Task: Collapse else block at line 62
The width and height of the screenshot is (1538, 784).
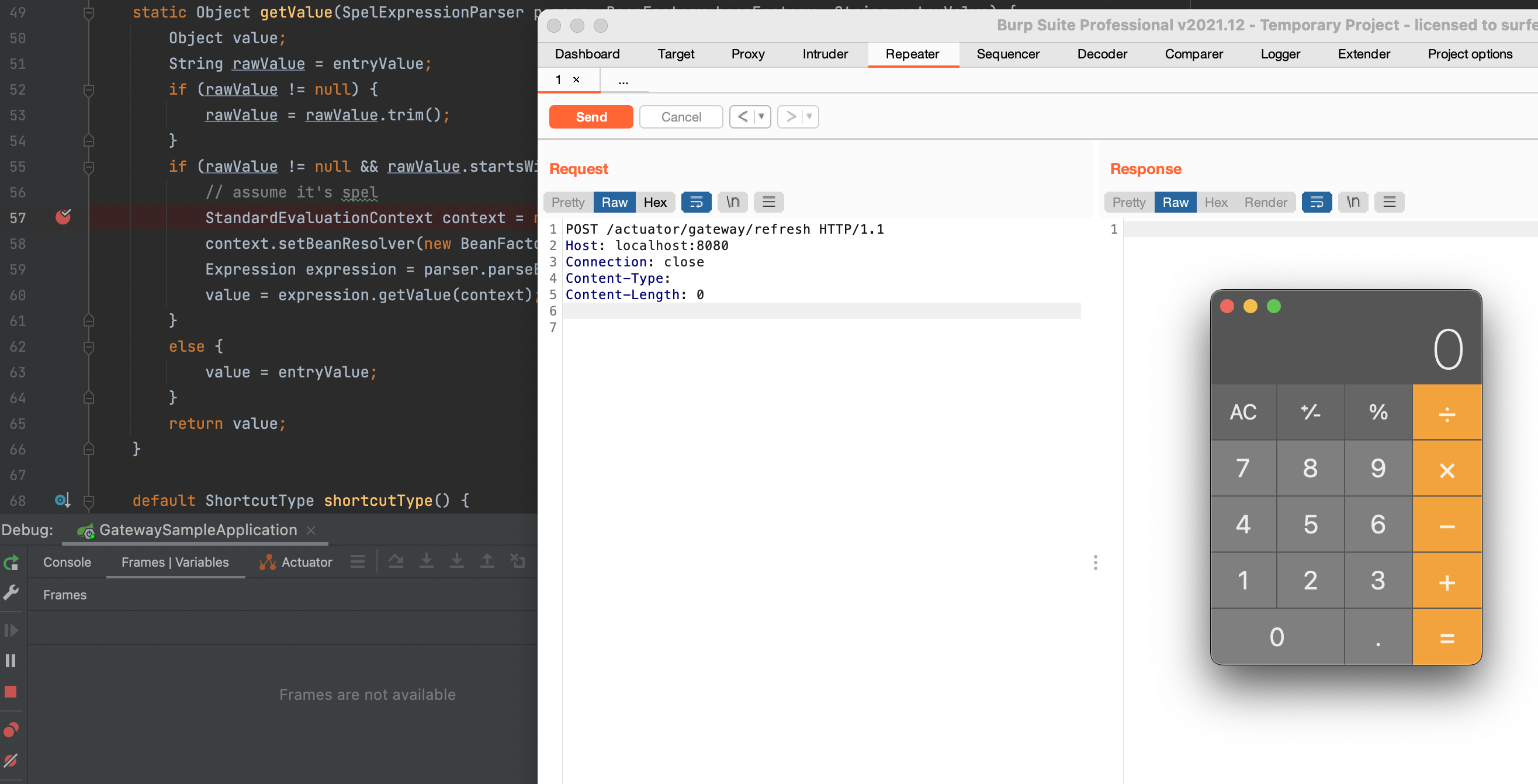Action: [x=88, y=346]
